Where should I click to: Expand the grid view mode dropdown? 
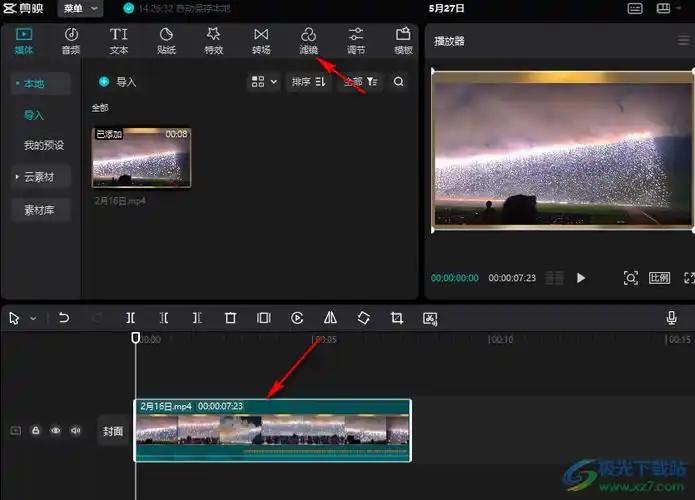click(264, 82)
